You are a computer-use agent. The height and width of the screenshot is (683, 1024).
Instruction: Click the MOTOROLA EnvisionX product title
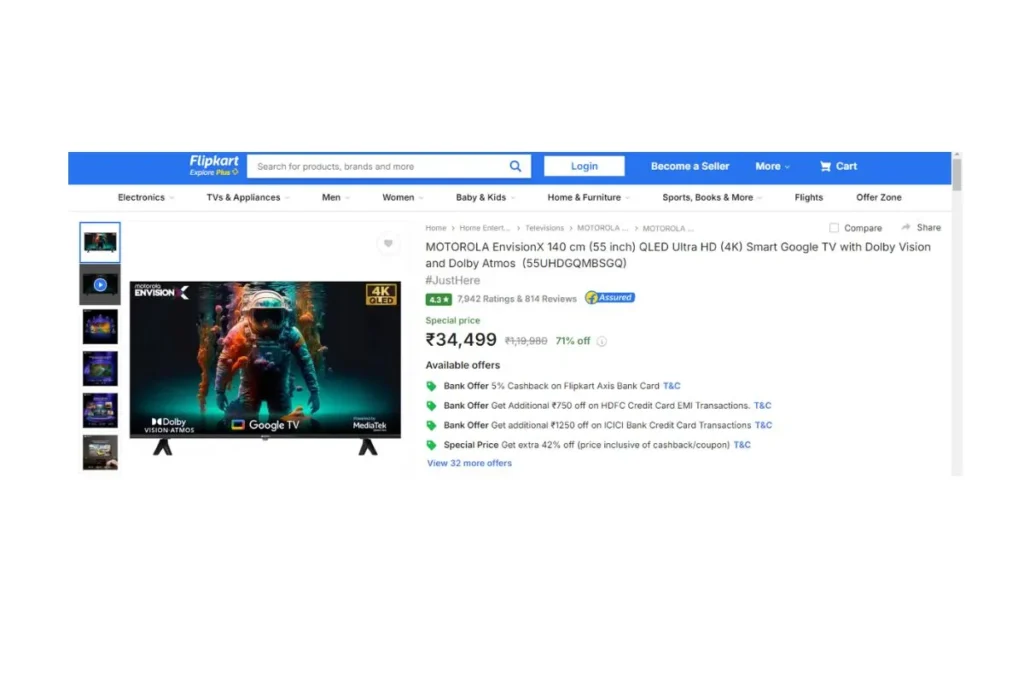click(678, 255)
